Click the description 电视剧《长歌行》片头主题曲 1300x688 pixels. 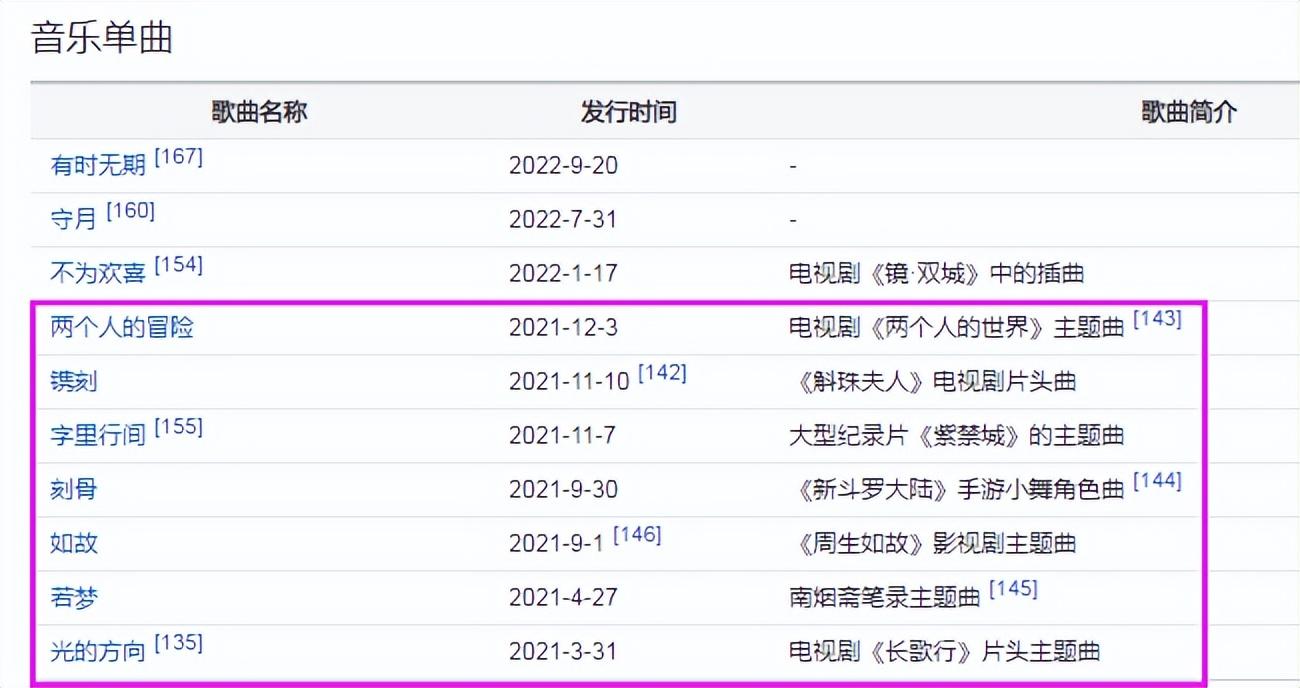pos(945,652)
